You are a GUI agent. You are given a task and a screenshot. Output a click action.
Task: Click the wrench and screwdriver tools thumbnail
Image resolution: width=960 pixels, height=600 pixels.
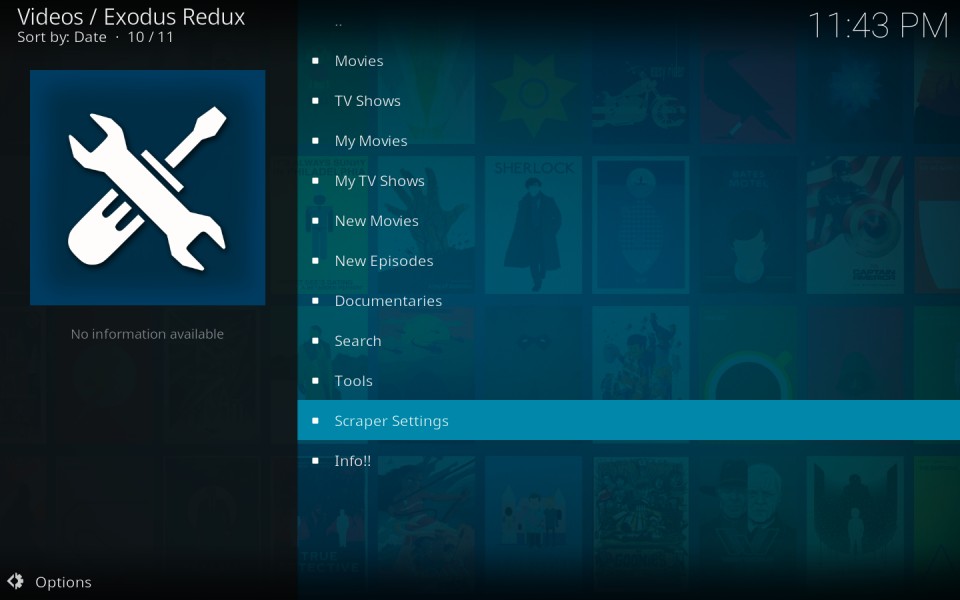[148, 187]
